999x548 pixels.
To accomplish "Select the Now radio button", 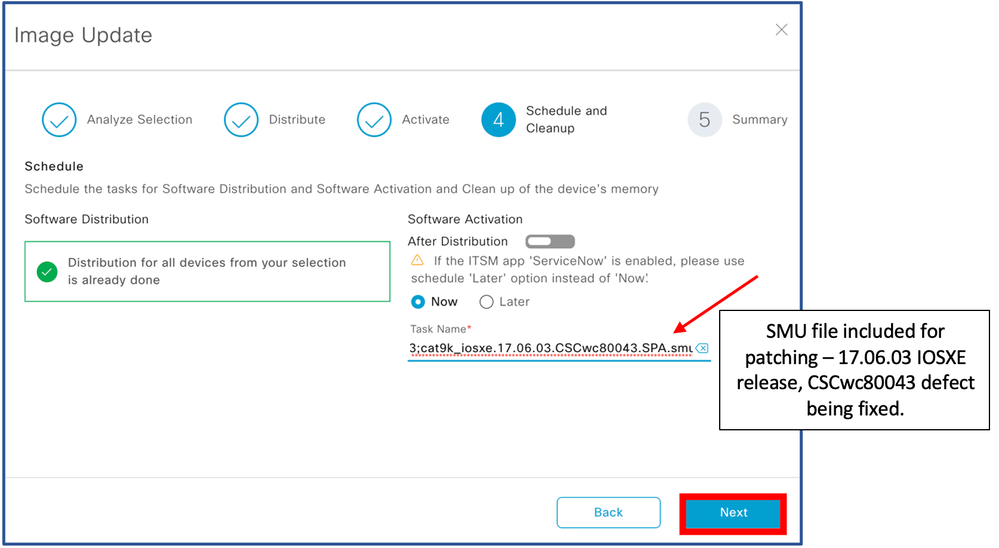I will coord(418,302).
